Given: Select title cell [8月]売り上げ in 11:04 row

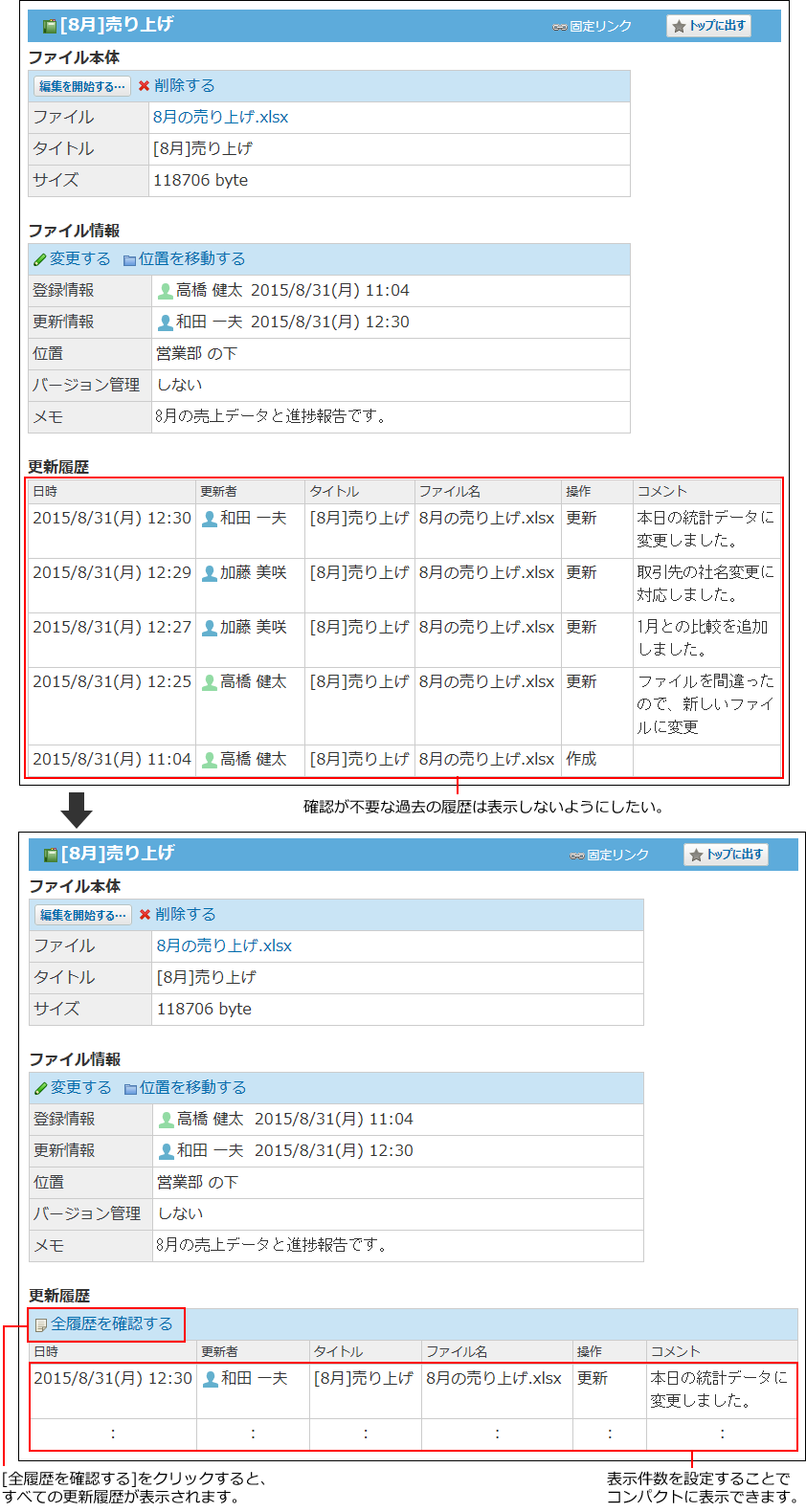Looking at the screenshot, I should 359,759.
